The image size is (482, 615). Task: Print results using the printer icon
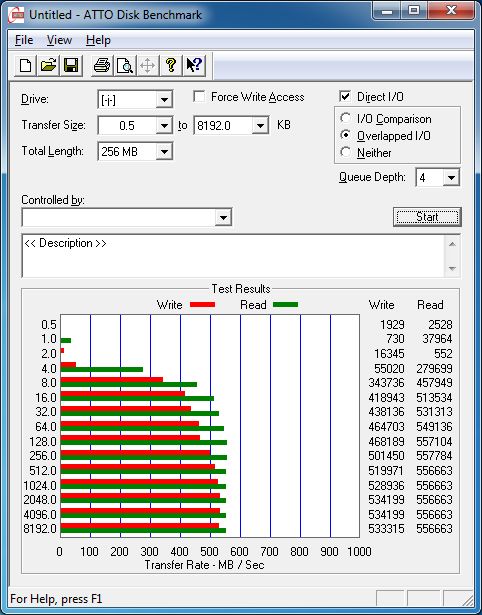pyautogui.click(x=102, y=65)
